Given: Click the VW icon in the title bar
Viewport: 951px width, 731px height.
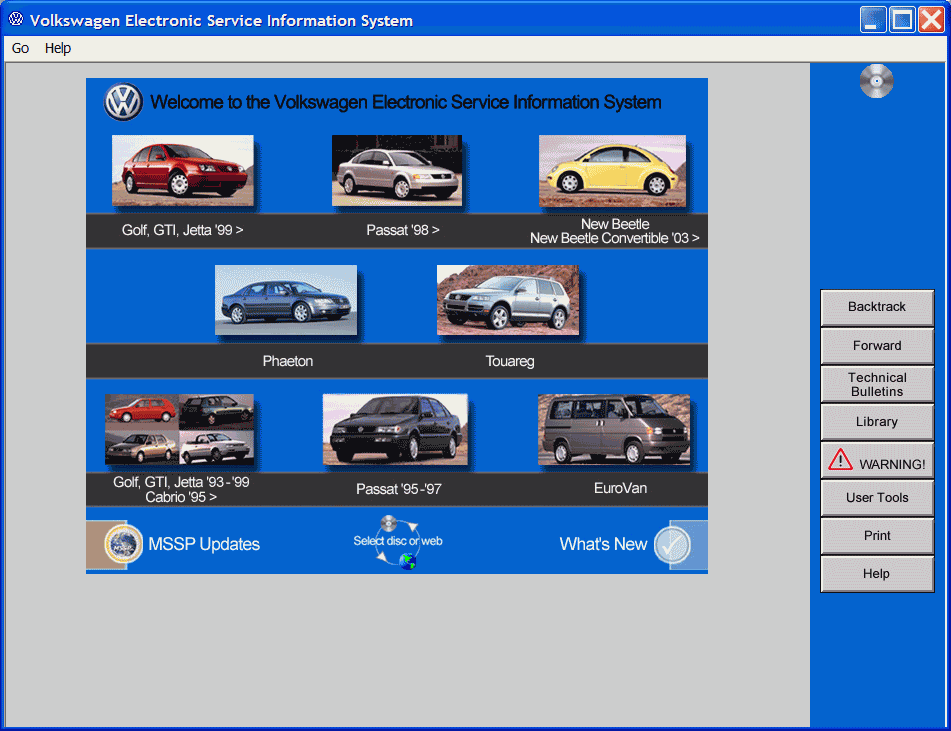Looking at the screenshot, I should click(16, 19).
